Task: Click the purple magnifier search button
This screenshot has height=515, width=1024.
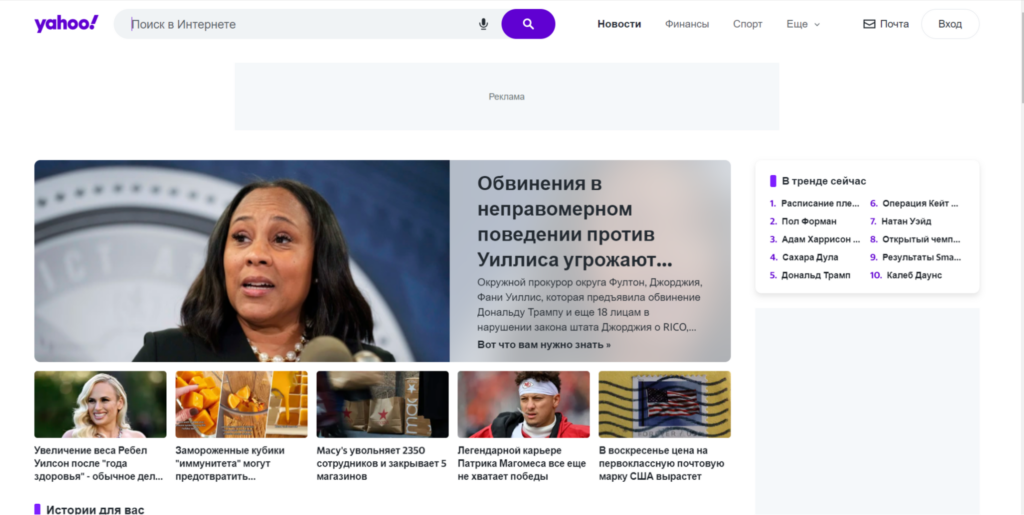Action: tap(528, 24)
